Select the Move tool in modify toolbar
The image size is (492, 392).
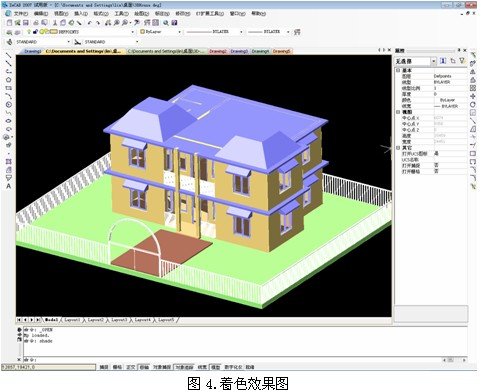[473, 96]
